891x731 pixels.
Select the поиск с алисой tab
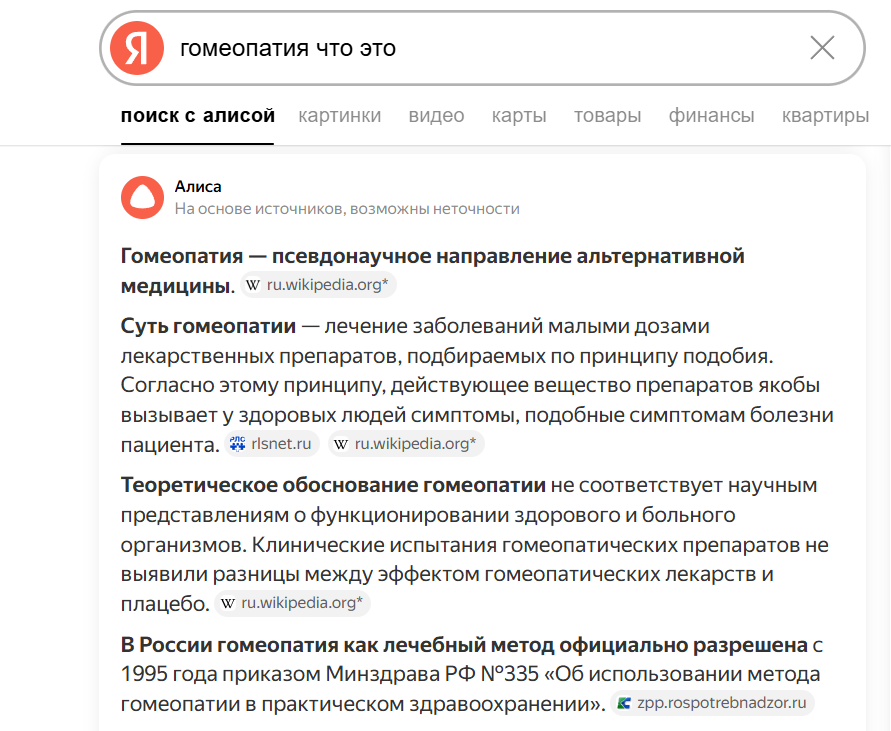[196, 115]
